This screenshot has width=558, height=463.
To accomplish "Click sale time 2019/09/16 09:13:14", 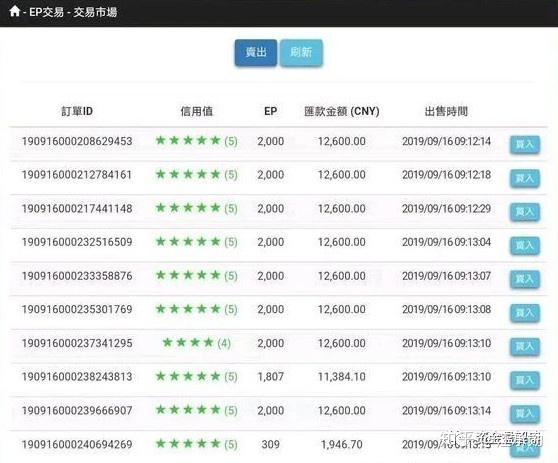I will pos(446,410).
